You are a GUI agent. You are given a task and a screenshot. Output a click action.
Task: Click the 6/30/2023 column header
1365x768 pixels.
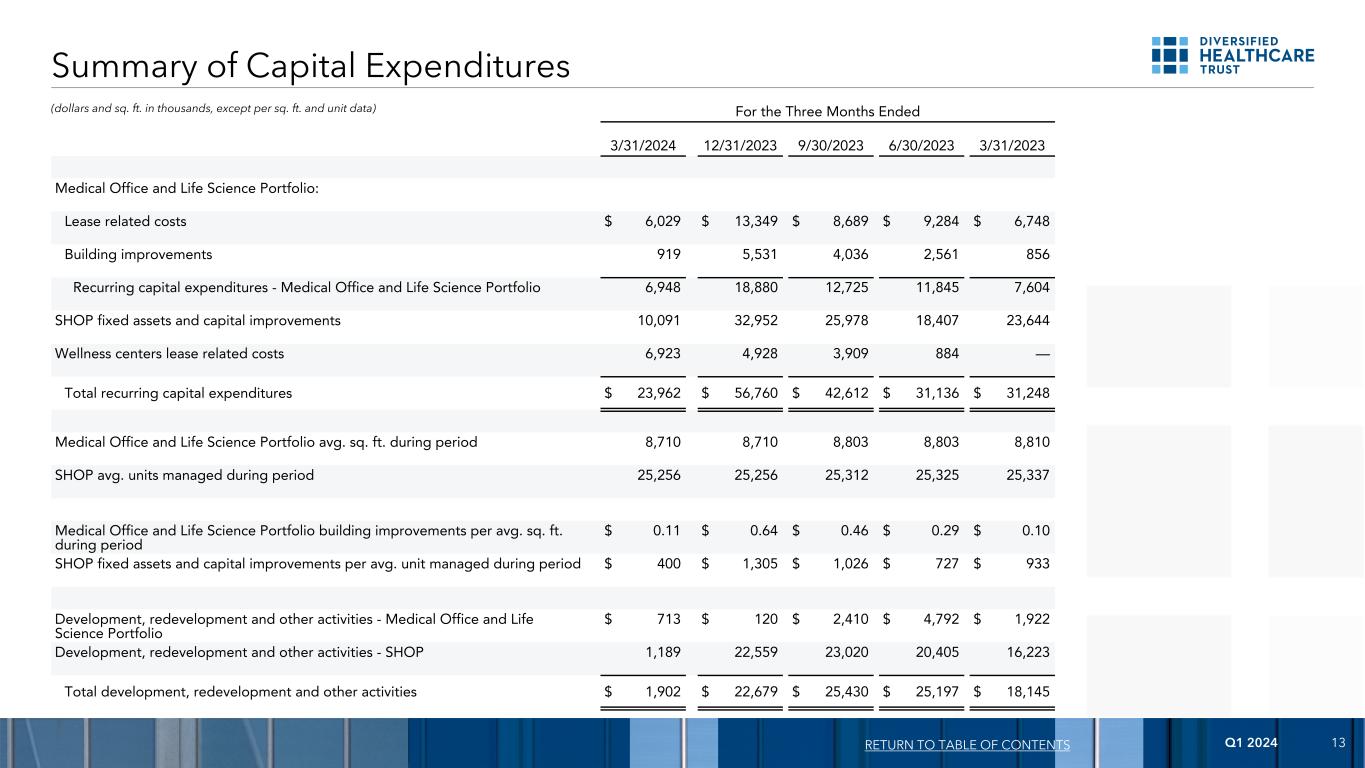click(924, 146)
